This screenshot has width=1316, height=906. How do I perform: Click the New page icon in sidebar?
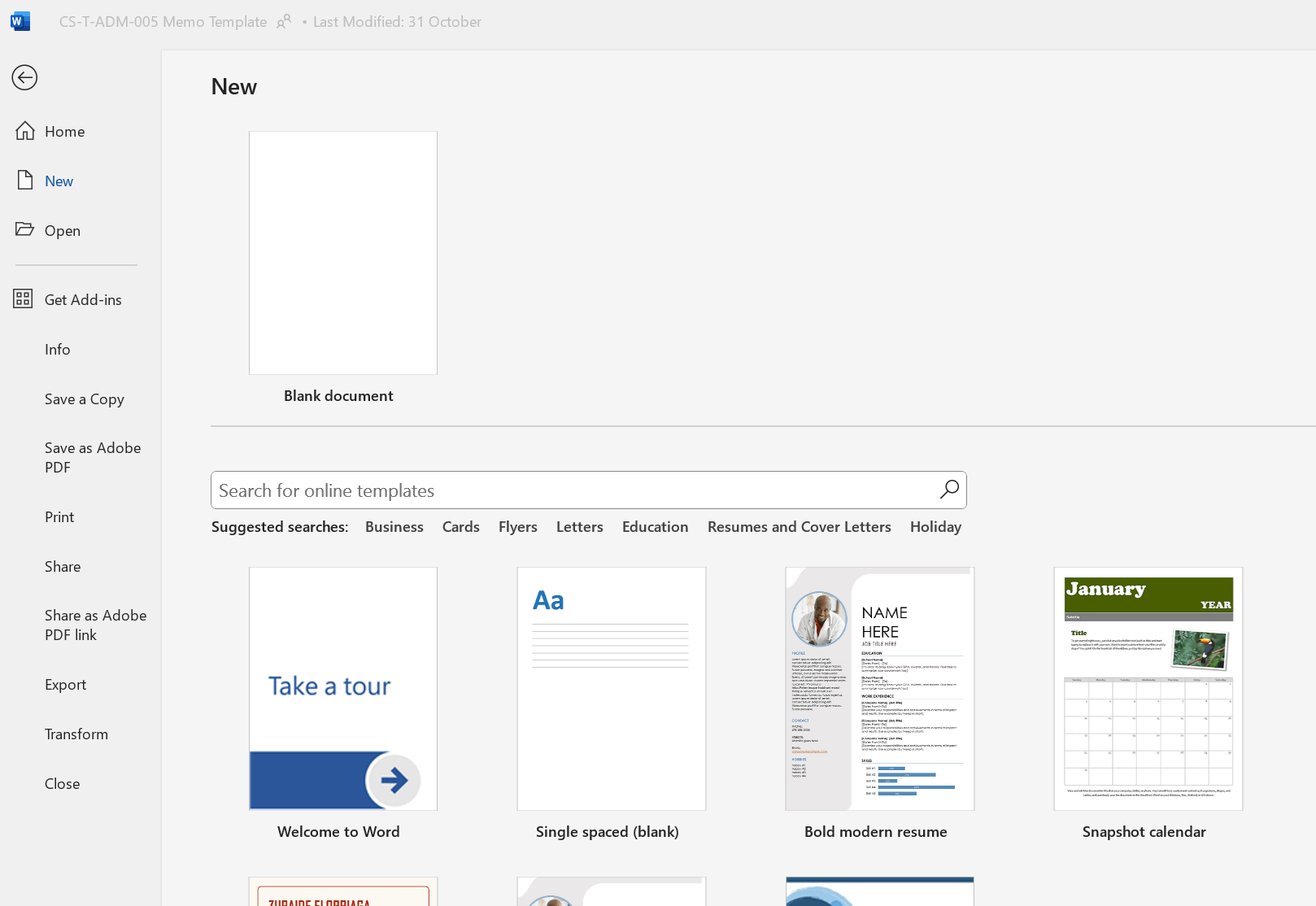click(25, 180)
